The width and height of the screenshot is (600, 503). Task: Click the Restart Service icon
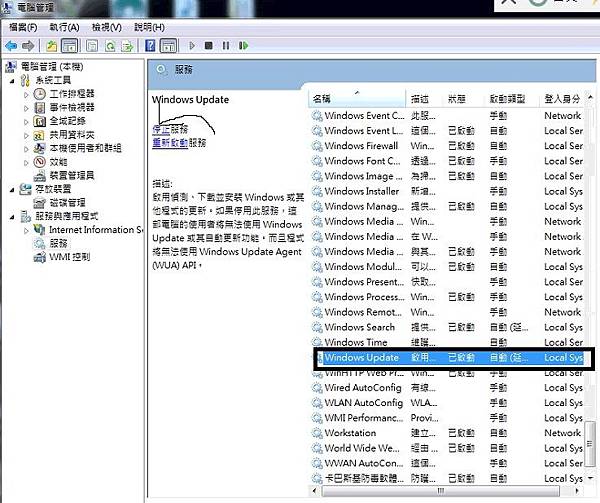(243, 46)
